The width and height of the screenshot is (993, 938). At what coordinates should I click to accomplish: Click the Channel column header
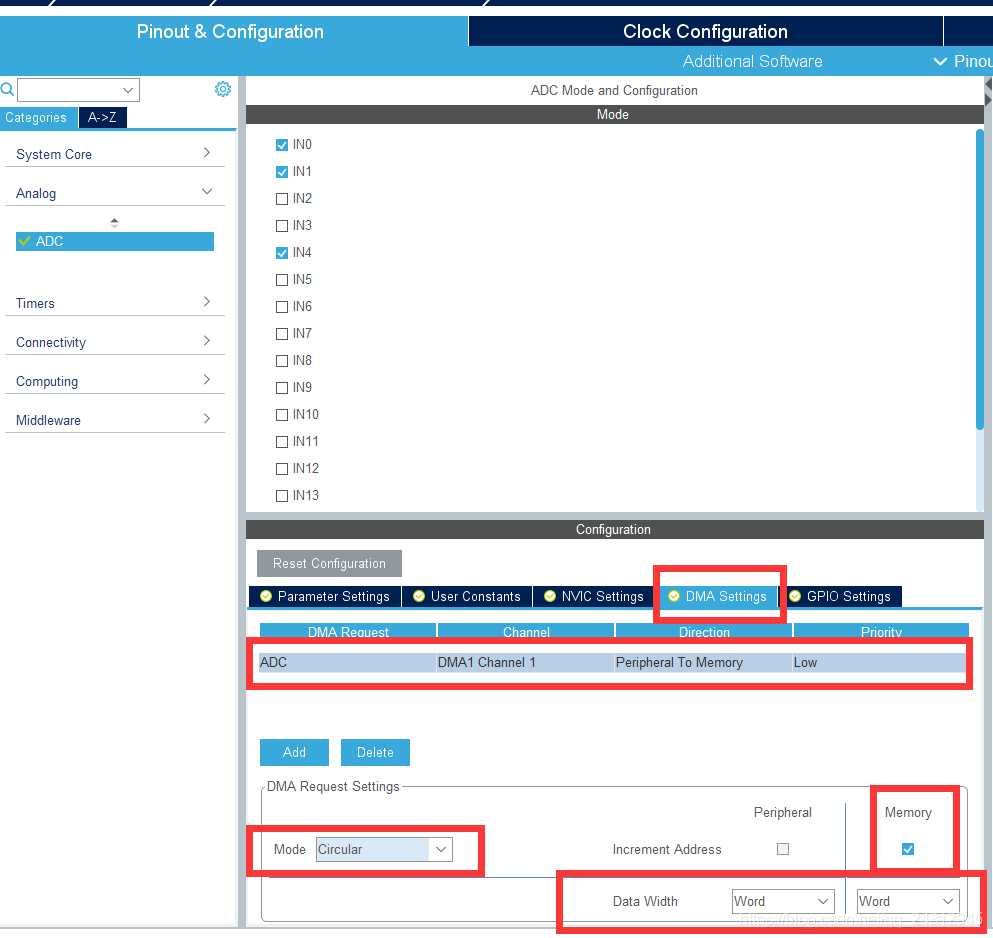526,631
